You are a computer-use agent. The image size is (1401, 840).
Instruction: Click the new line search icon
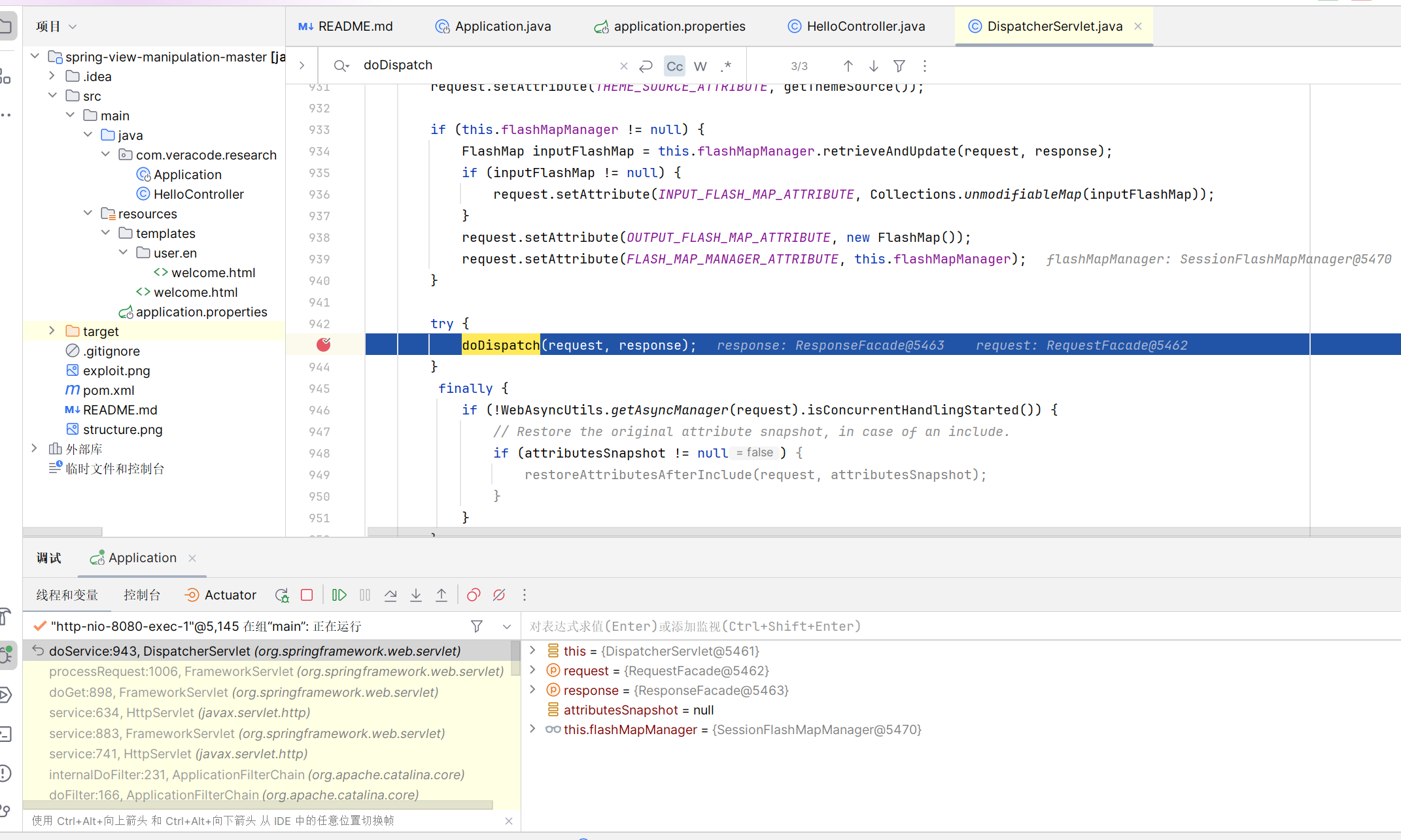point(646,66)
